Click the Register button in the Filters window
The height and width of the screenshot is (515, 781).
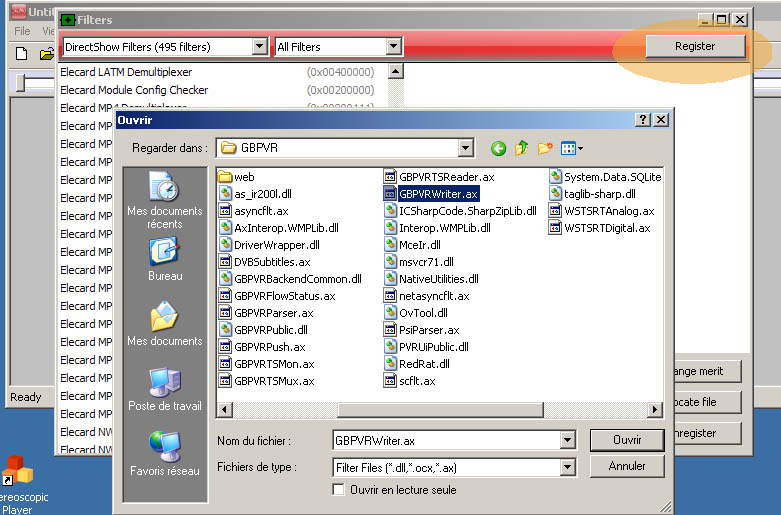(695, 46)
